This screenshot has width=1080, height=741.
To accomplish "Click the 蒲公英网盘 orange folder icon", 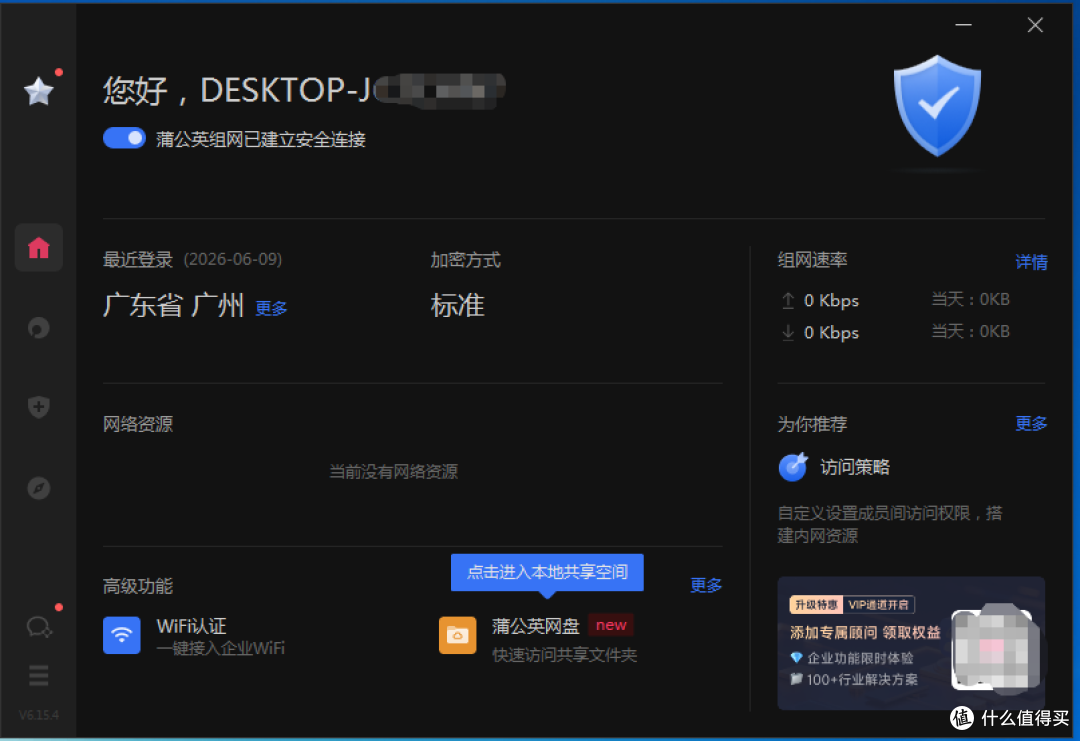I will pos(457,635).
